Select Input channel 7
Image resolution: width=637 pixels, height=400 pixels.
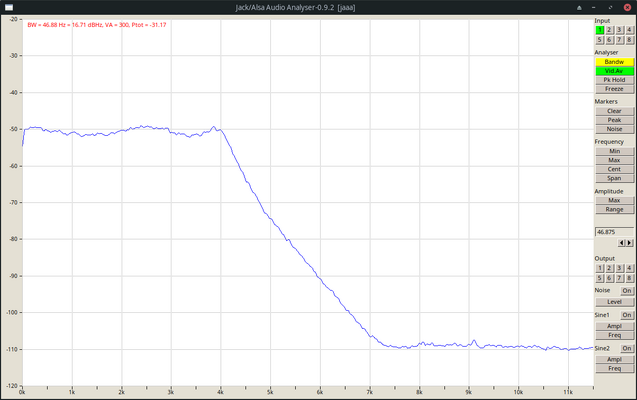(619, 40)
